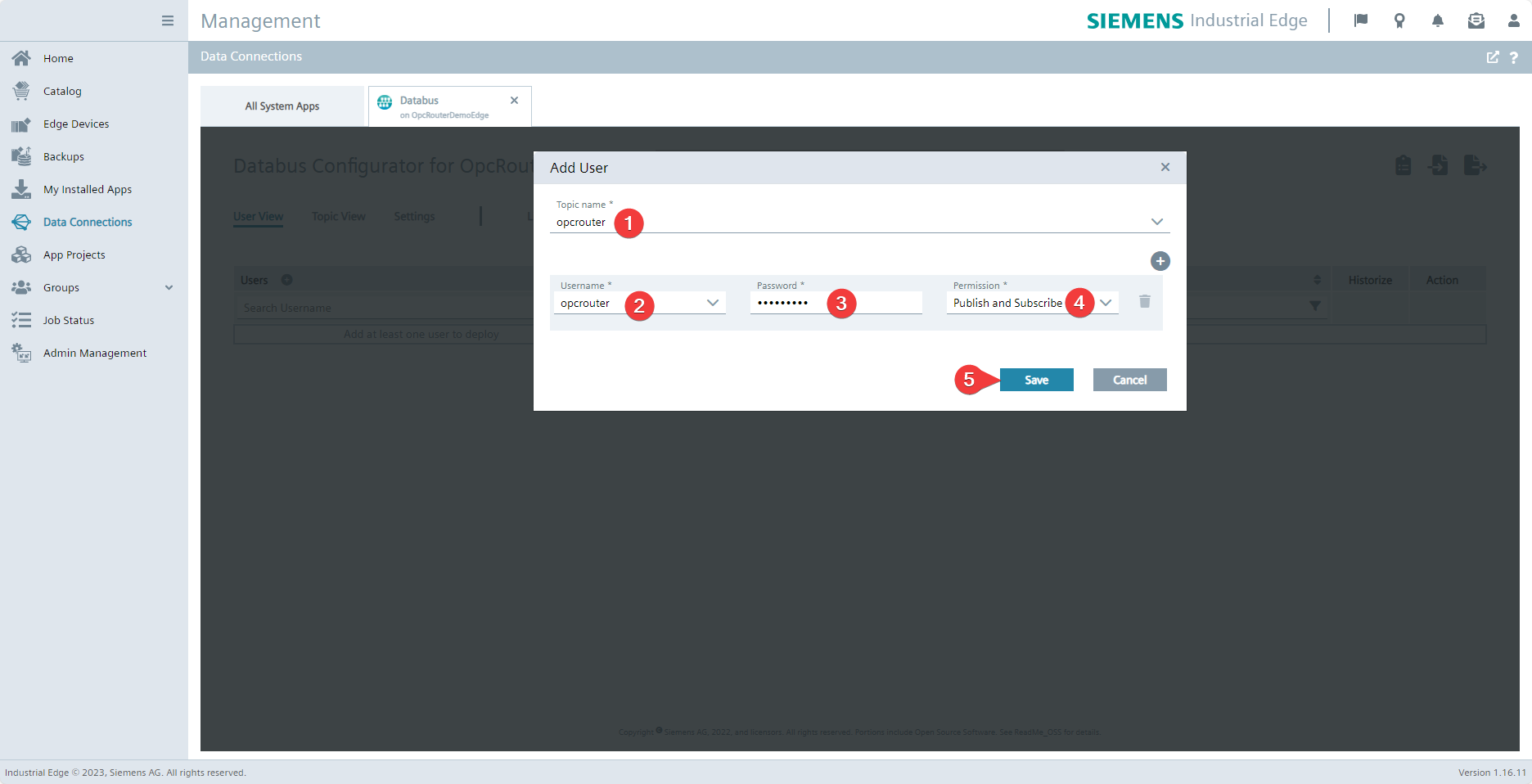Delete user row with trash icon
Image resolution: width=1532 pixels, height=784 pixels.
[x=1144, y=302]
